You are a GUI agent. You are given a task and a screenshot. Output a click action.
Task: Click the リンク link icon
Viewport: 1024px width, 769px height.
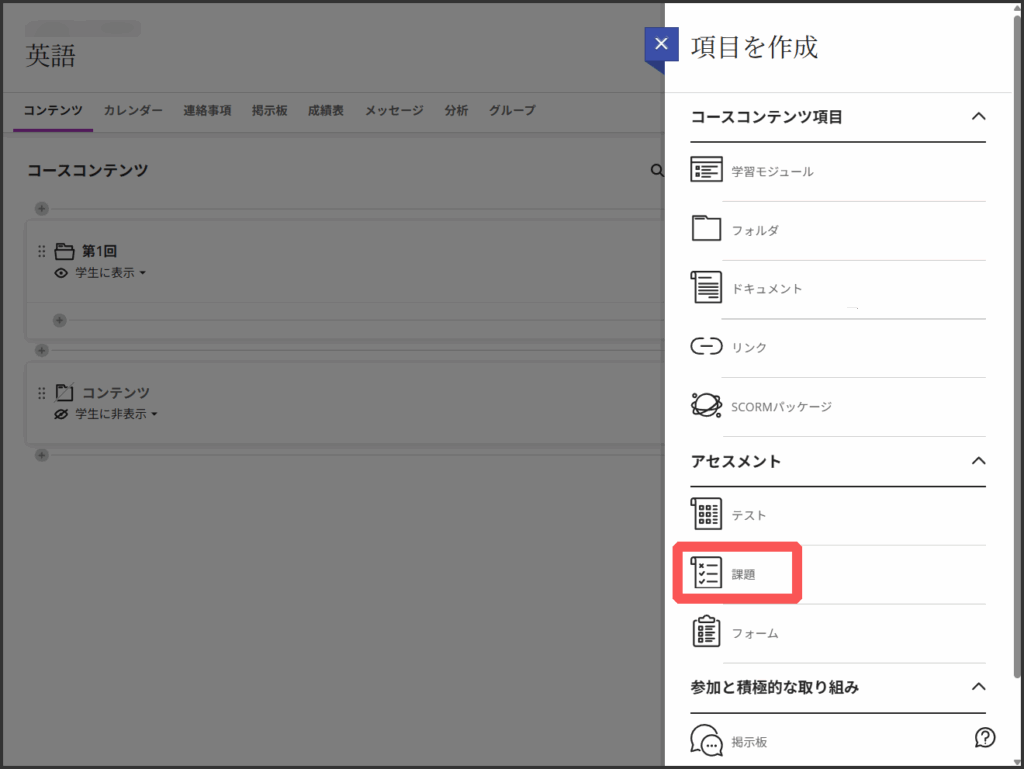coord(706,347)
